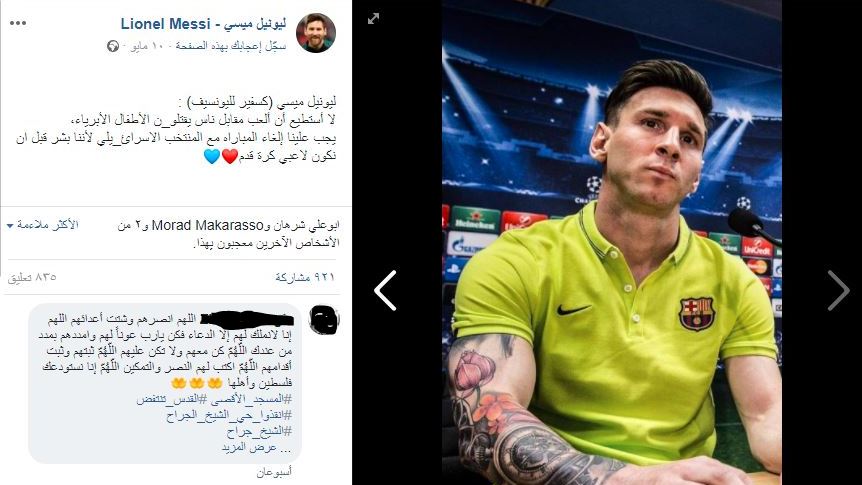Click the blacked-out commenter avatar
Viewport: 862px width, 485px height.
coord(324,320)
